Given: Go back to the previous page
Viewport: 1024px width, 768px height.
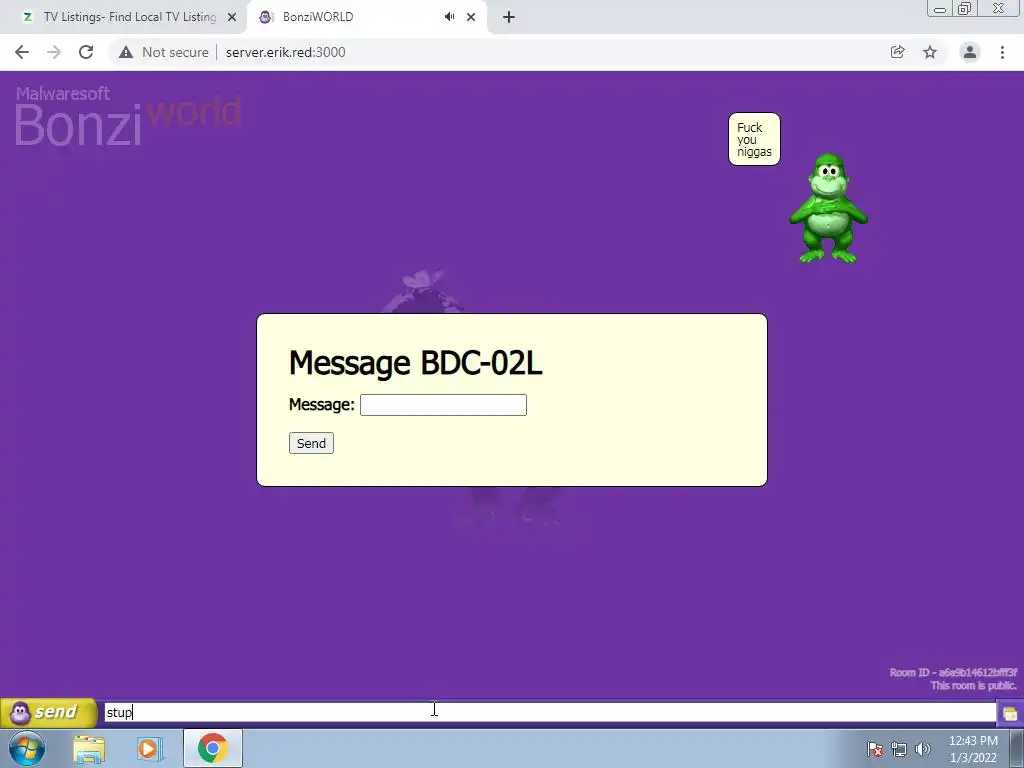Looking at the screenshot, I should click(22, 52).
